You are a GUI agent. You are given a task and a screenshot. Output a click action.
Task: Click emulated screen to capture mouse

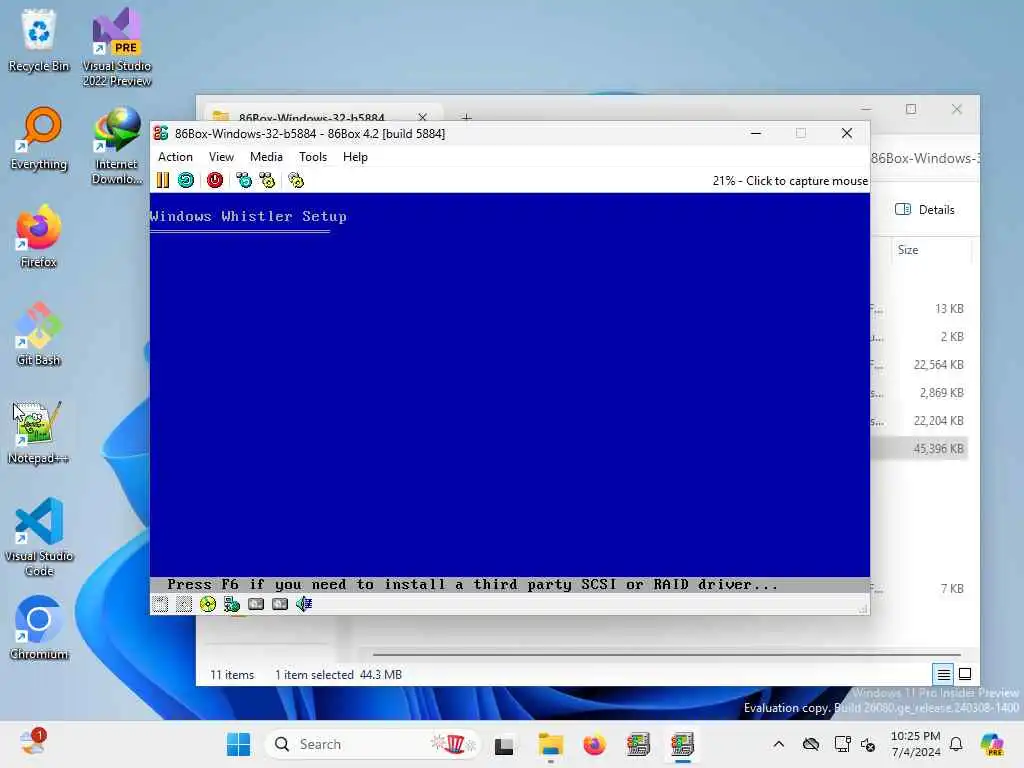coord(509,392)
